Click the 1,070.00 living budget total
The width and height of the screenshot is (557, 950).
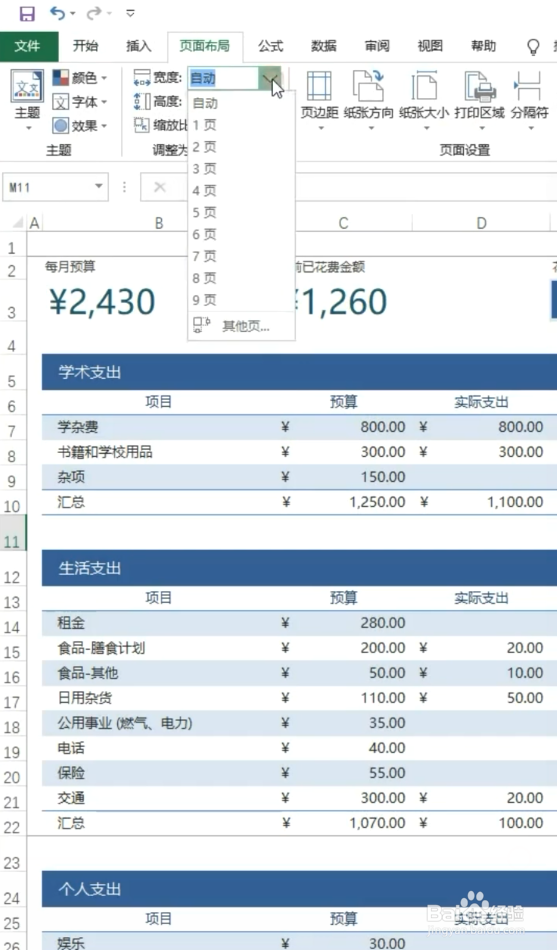377,823
